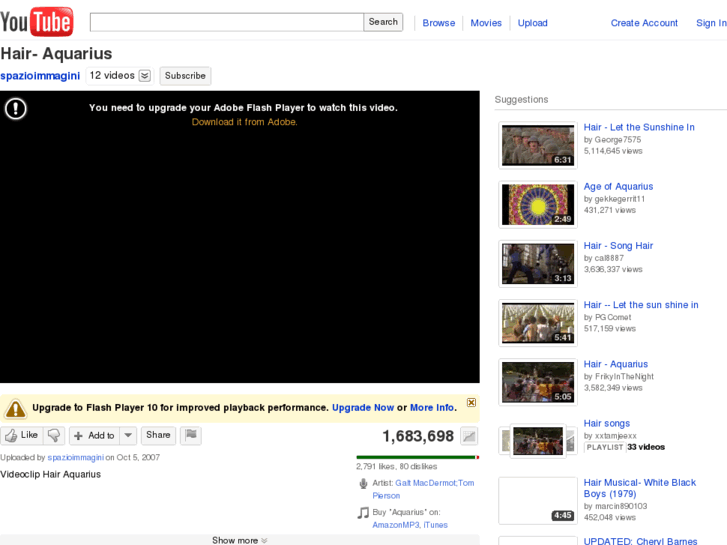The image size is (727, 545).
Task: Like the video with thumbs up
Action: point(21,435)
